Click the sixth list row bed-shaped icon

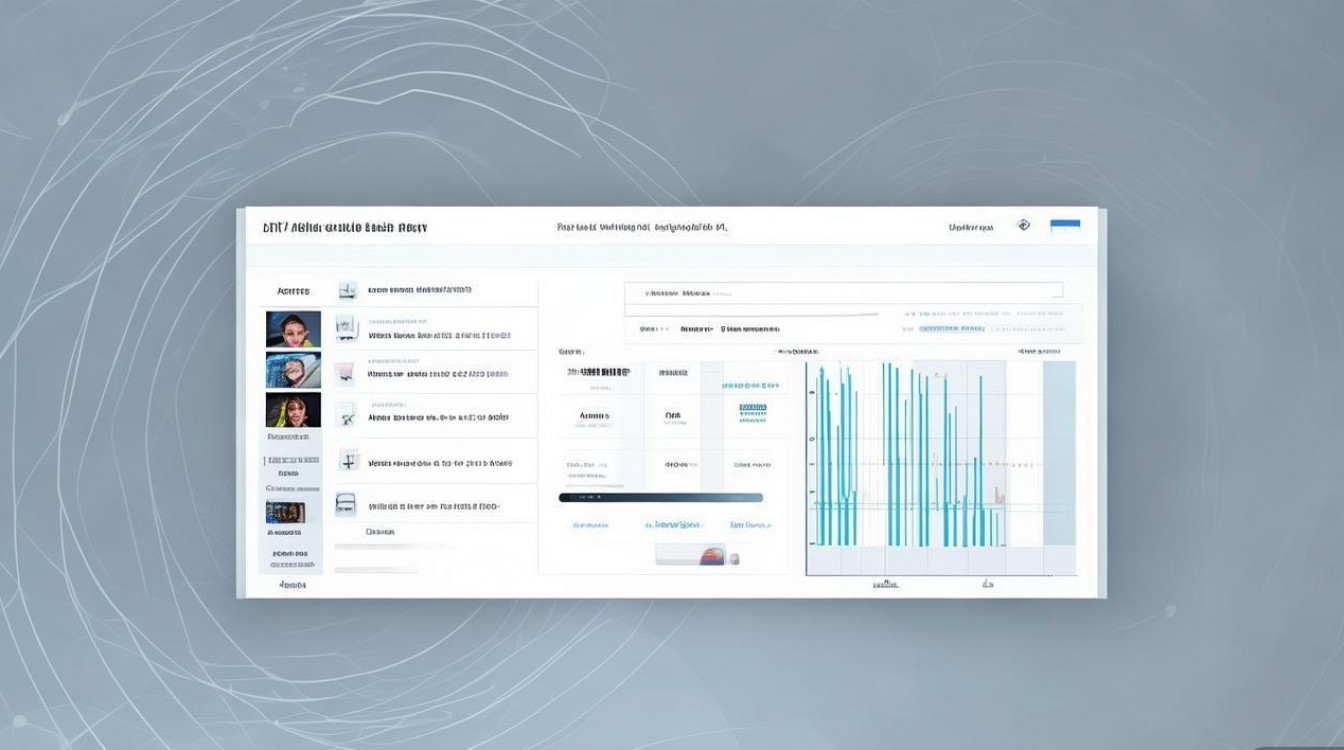tap(346, 504)
